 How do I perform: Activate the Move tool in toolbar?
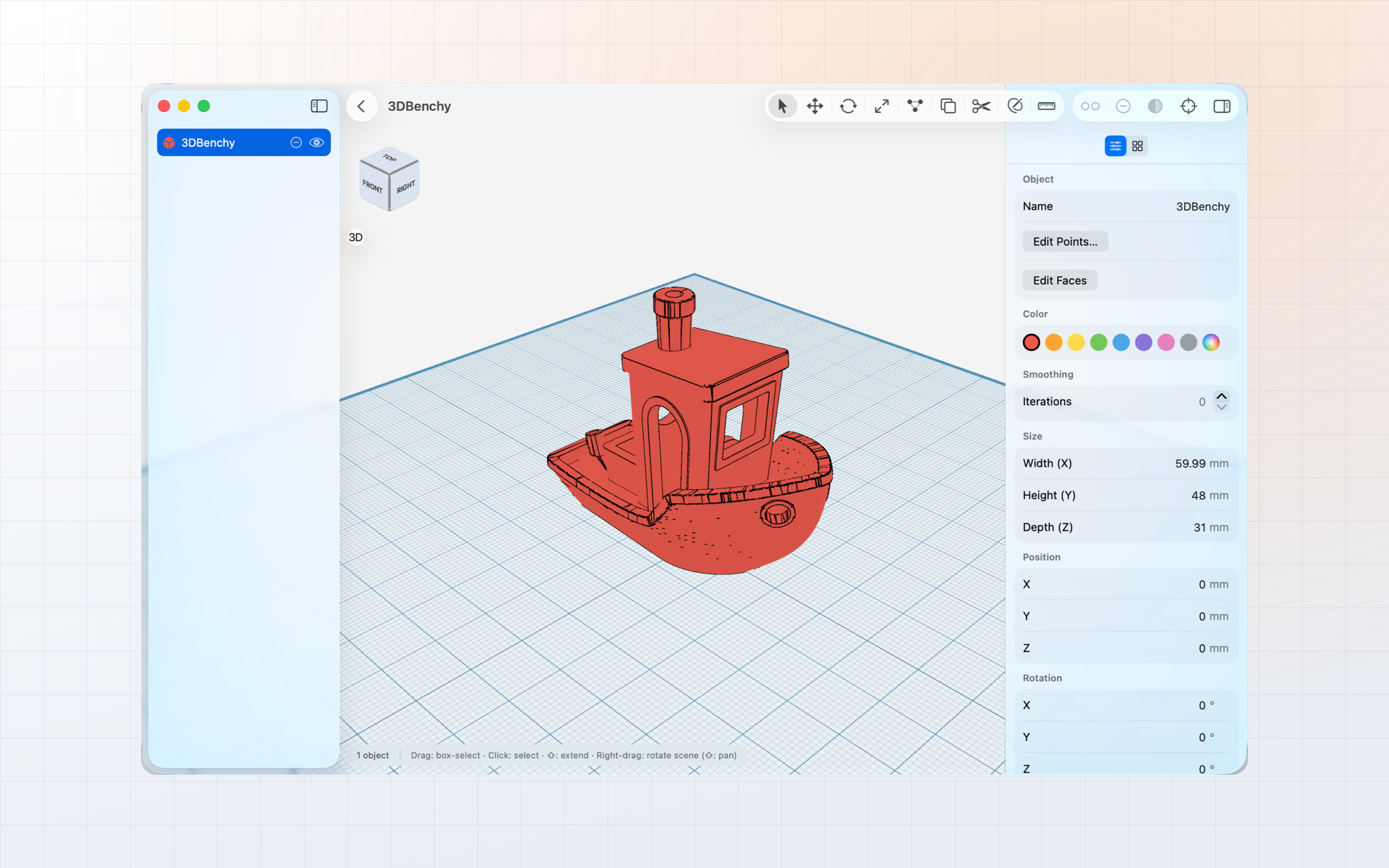[x=815, y=106]
